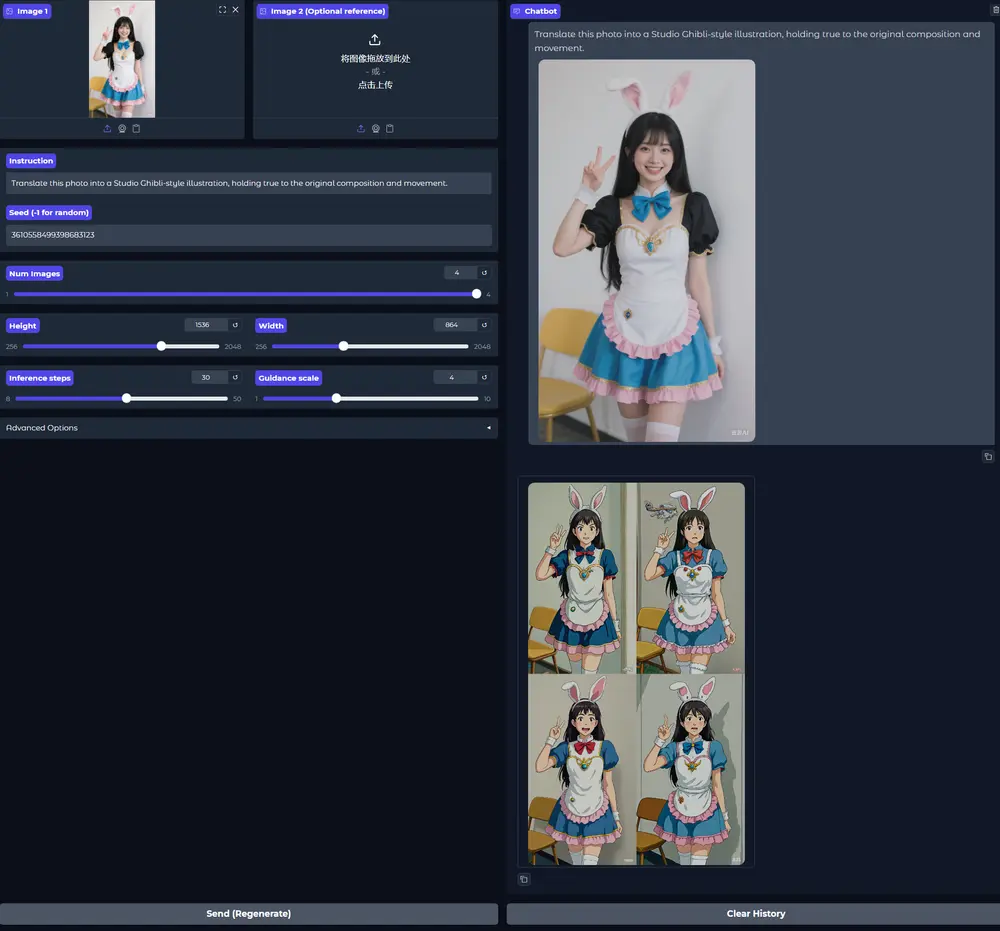Click the Seed input field
This screenshot has width=1000, height=931.
248,235
